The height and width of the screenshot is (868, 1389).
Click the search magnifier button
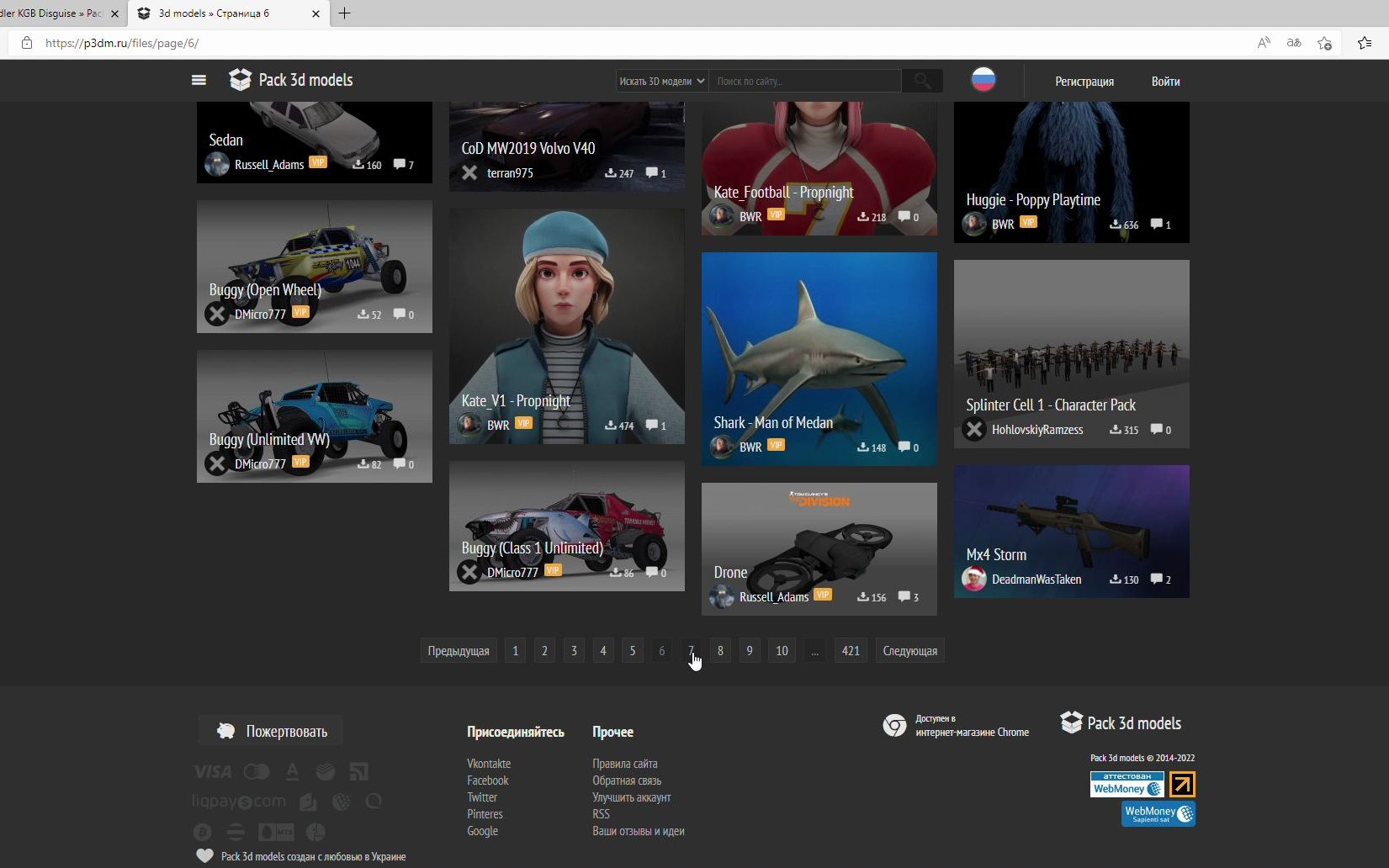point(922,81)
